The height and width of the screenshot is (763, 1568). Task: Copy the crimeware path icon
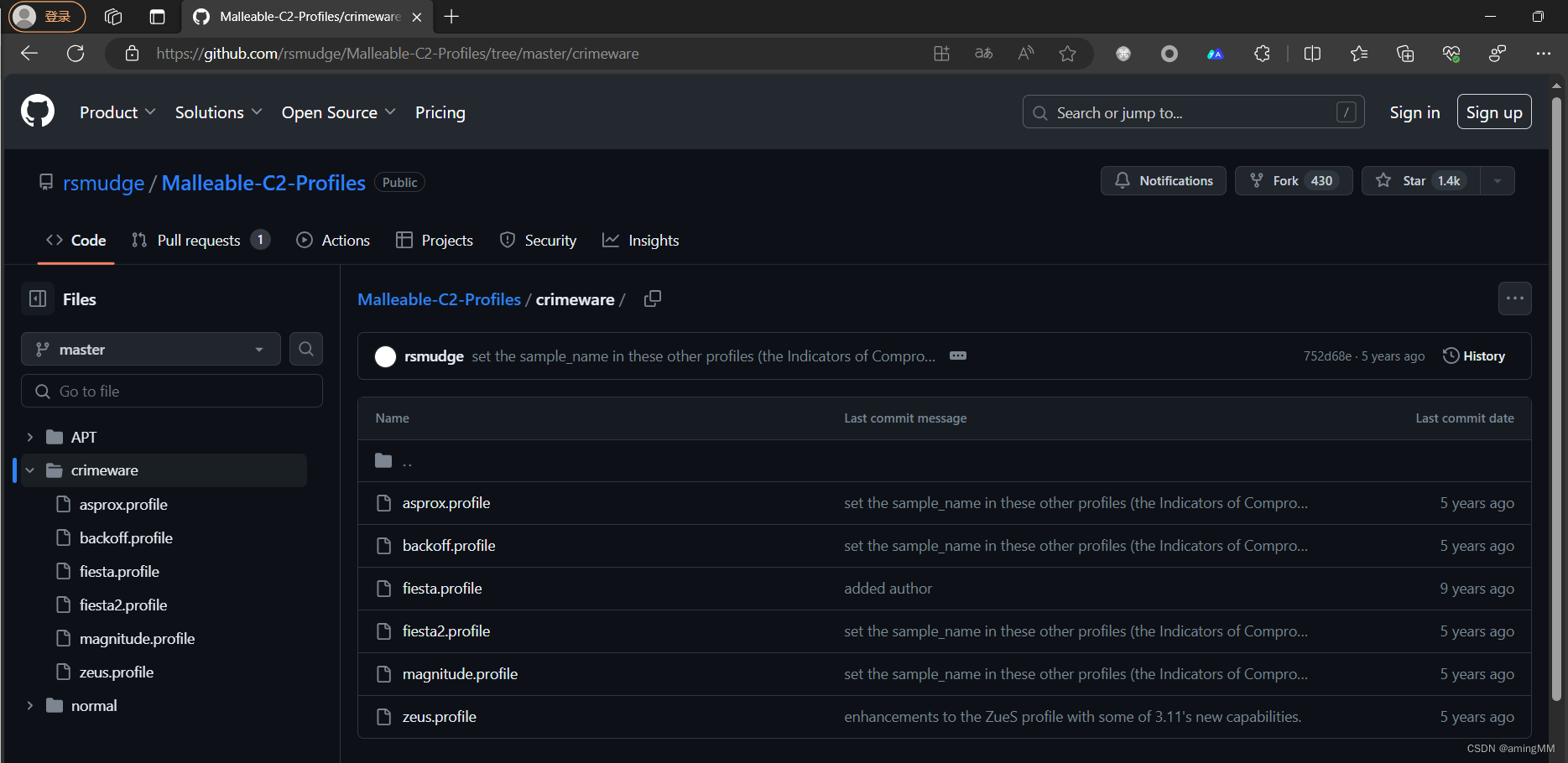coord(653,298)
